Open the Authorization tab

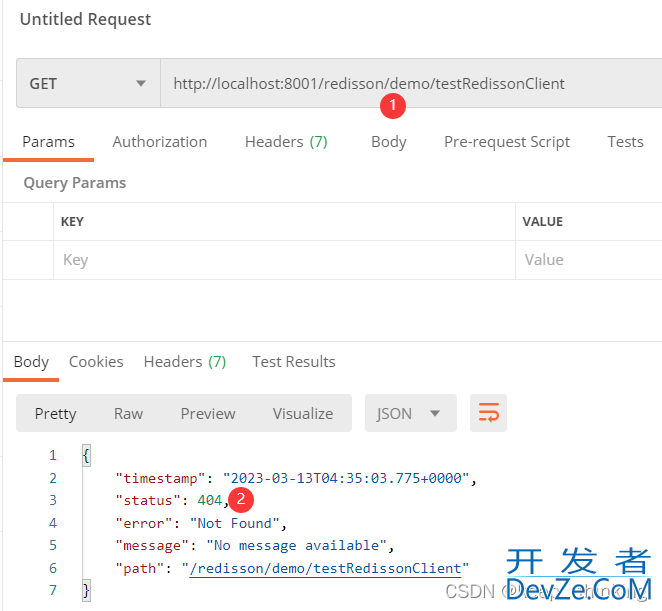pos(160,142)
